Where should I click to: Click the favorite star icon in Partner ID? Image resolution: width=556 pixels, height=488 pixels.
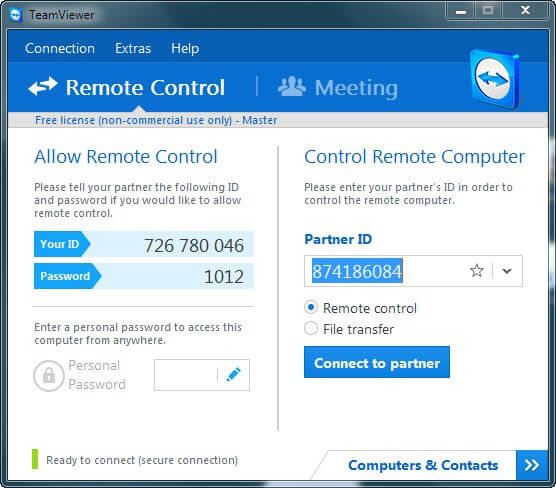(477, 271)
